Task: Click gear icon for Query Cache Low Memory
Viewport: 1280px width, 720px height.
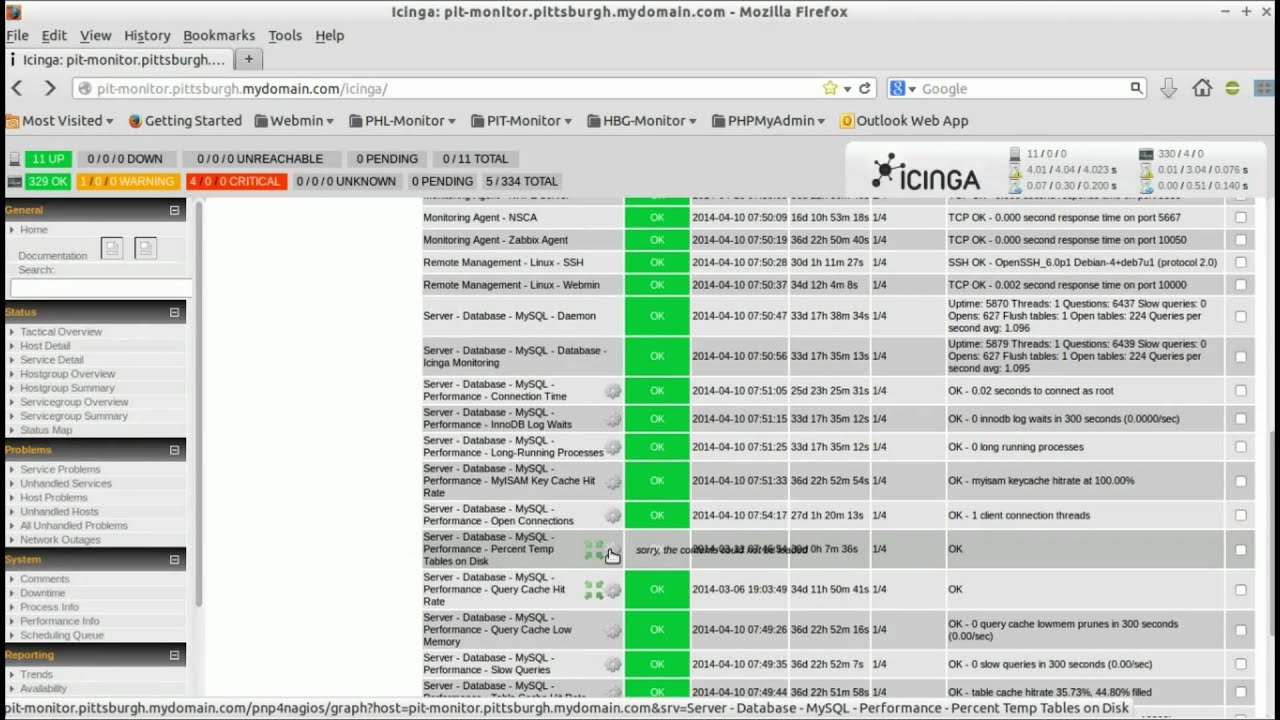Action: pyautogui.click(x=613, y=630)
